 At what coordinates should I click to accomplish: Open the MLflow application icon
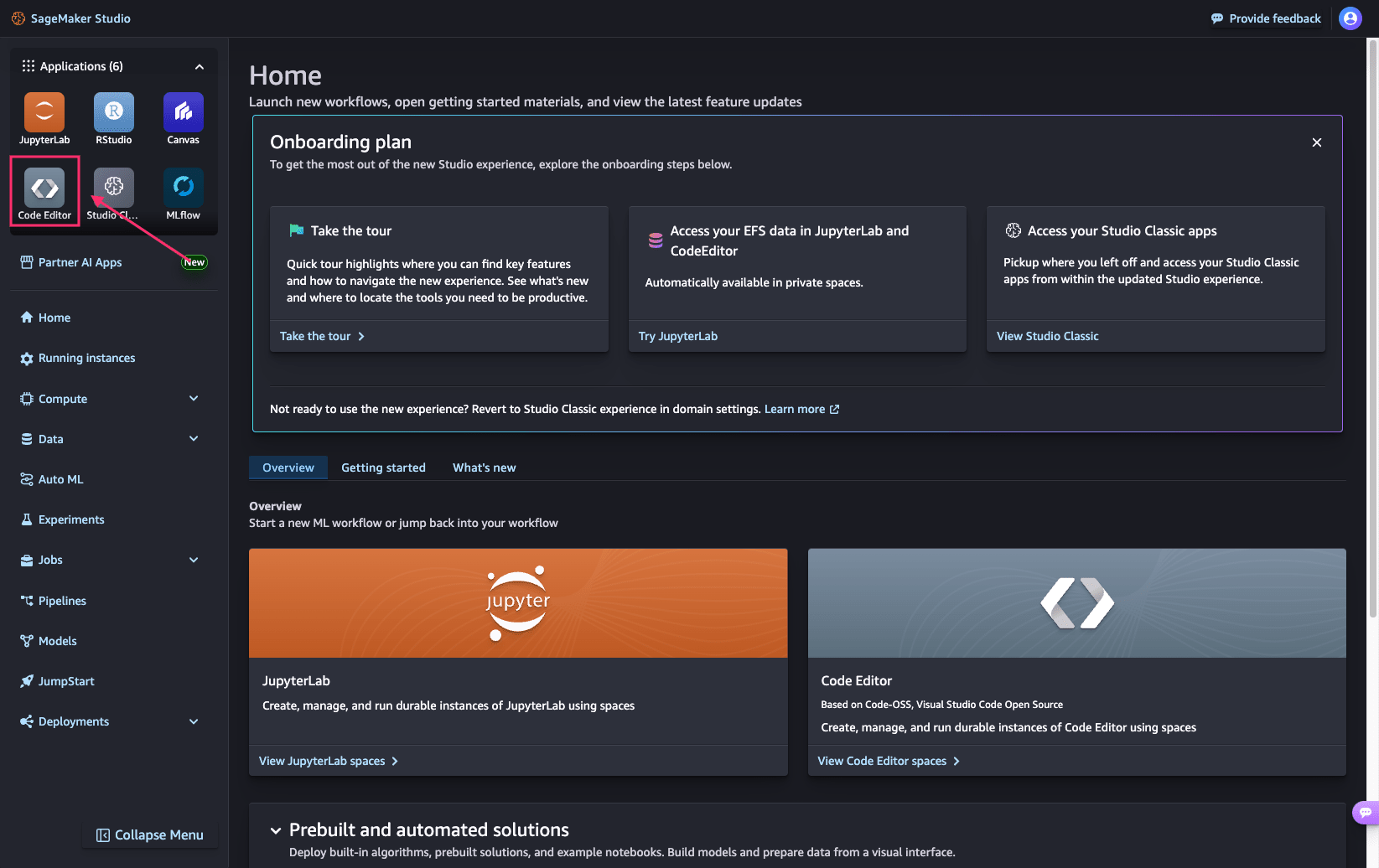click(x=184, y=188)
